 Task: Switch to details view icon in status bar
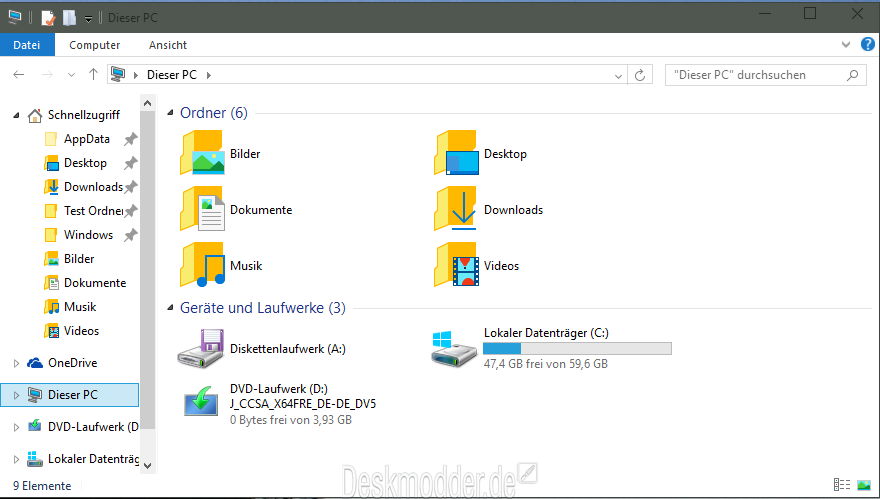pos(841,484)
